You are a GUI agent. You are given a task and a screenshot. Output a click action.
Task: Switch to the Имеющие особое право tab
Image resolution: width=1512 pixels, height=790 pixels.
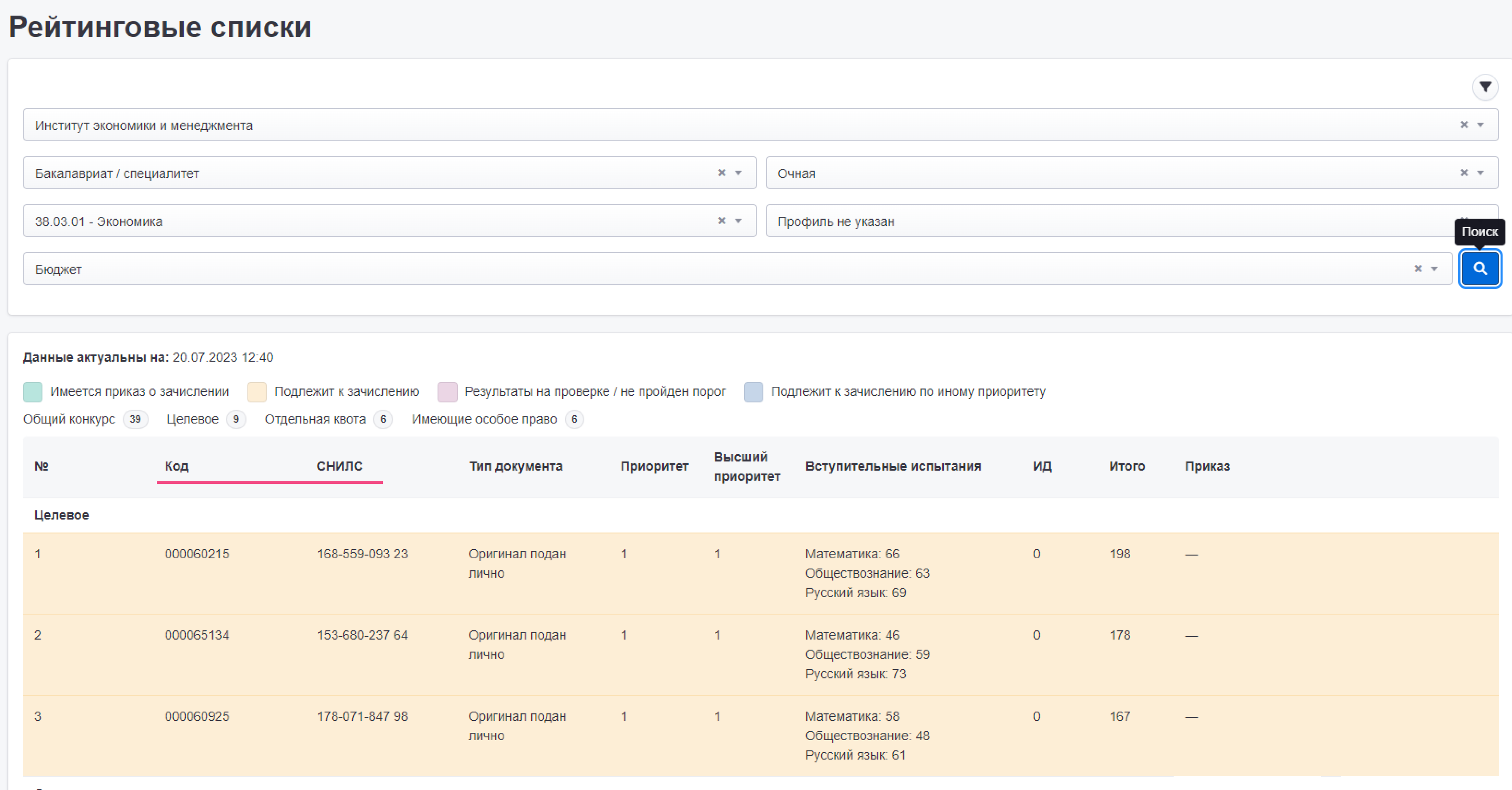484,419
